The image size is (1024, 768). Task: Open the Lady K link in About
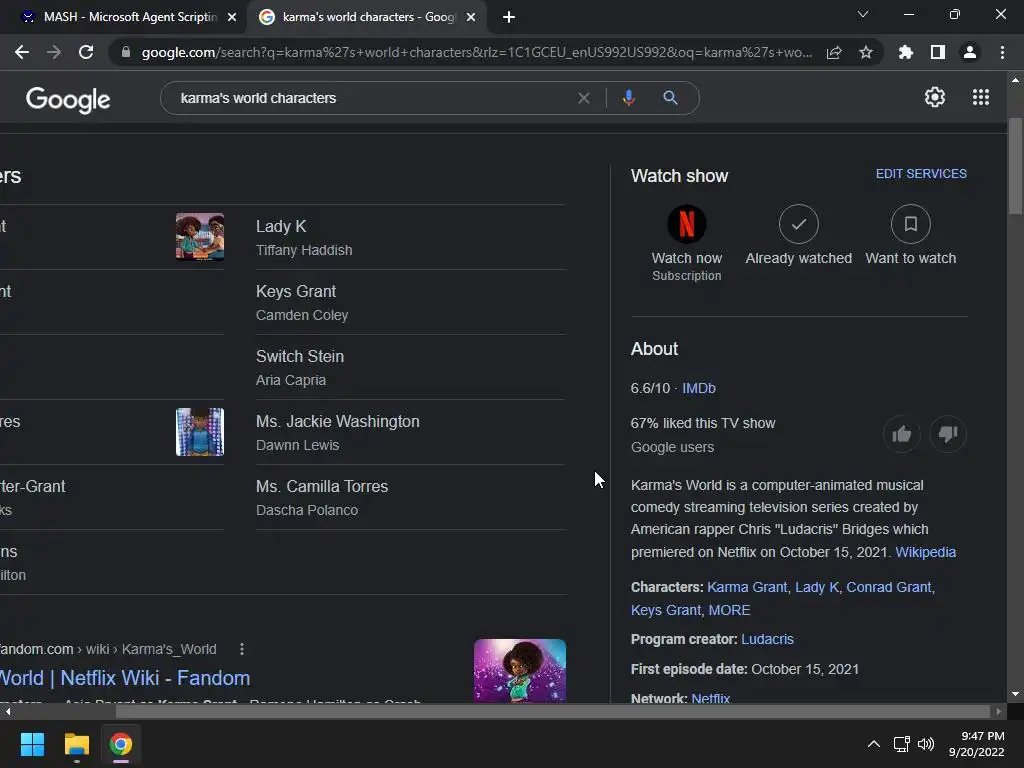click(816, 587)
